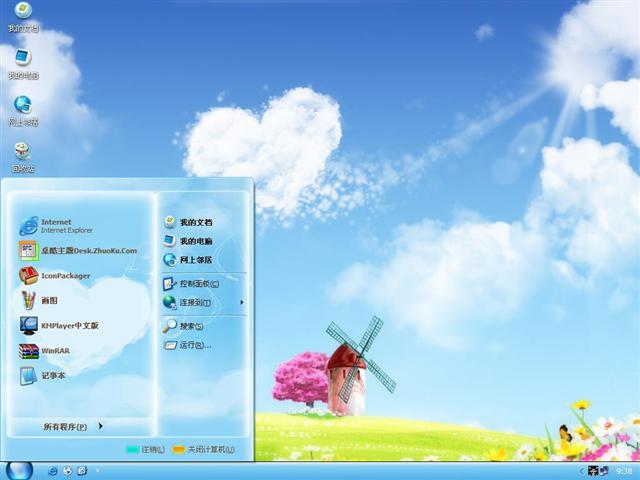This screenshot has width=640, height=480.
Task: Open 搜索(S) search
Action: (183, 326)
